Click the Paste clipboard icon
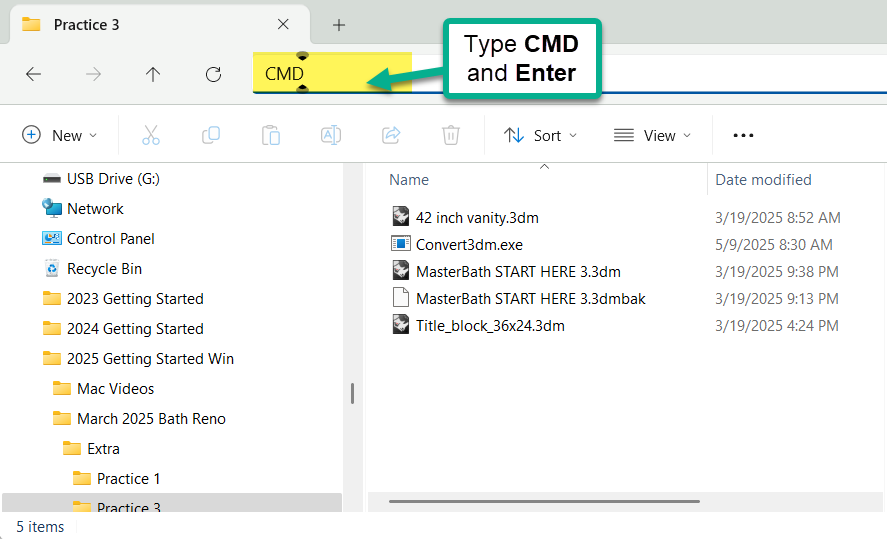 271,135
